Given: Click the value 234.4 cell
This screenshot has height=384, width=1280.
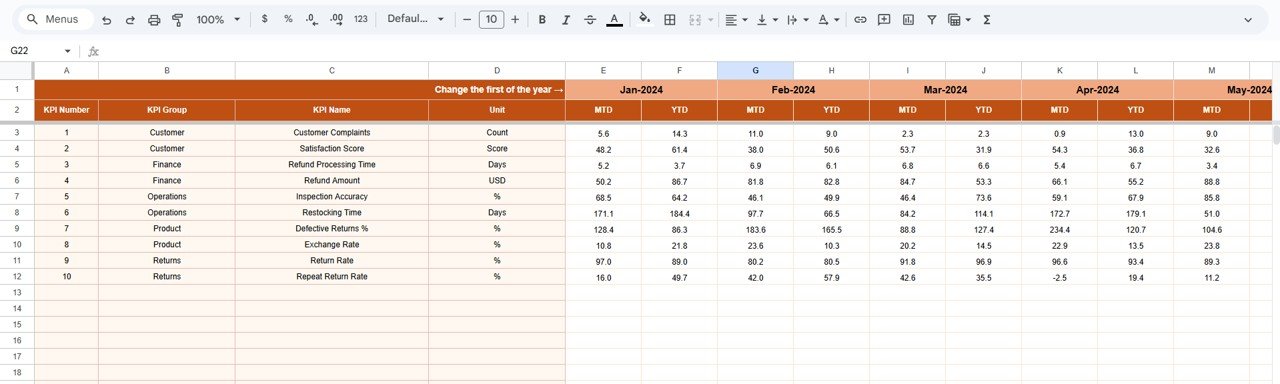Looking at the screenshot, I should [x=1059, y=228].
